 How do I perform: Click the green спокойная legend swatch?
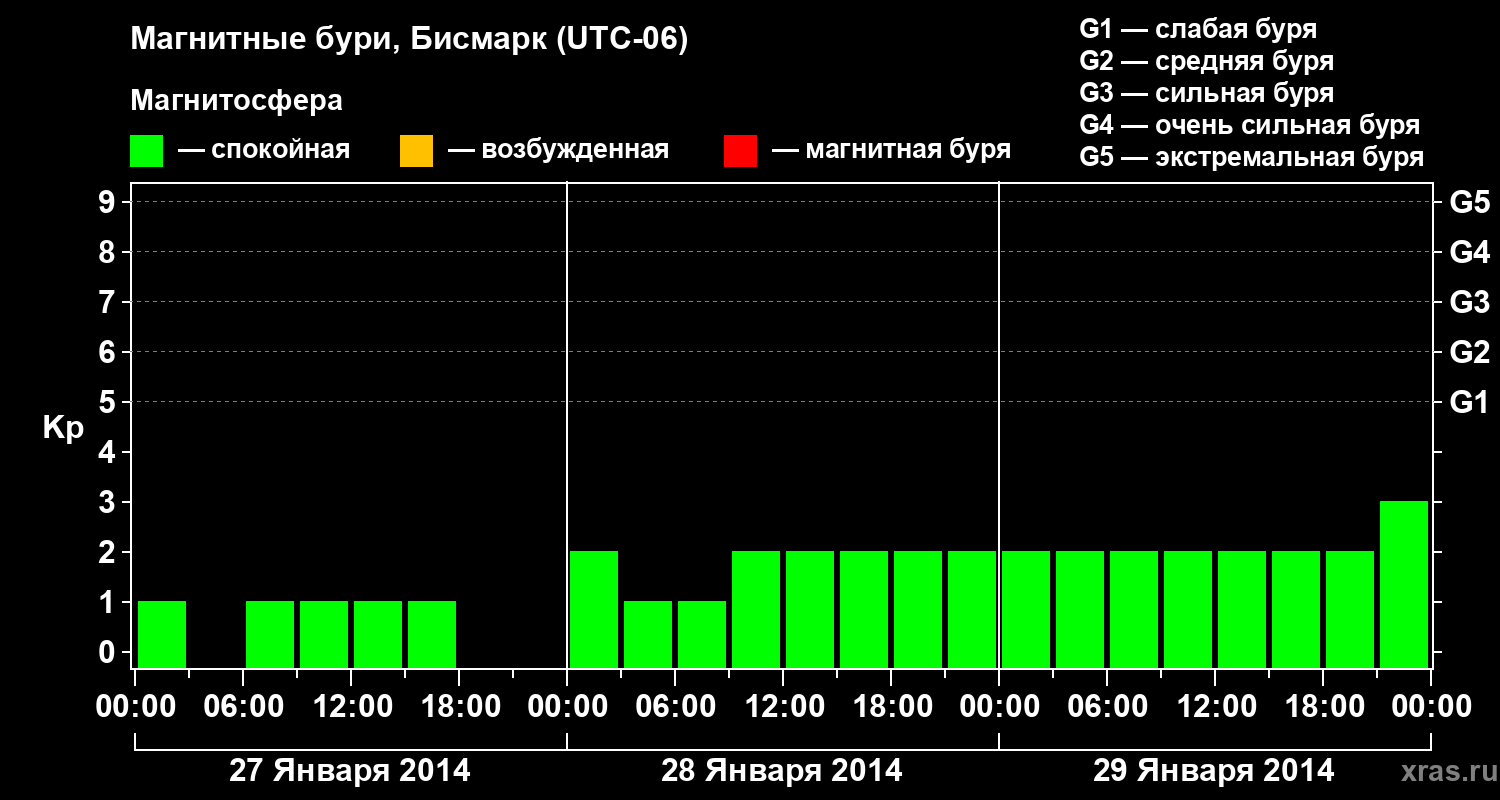click(147, 151)
